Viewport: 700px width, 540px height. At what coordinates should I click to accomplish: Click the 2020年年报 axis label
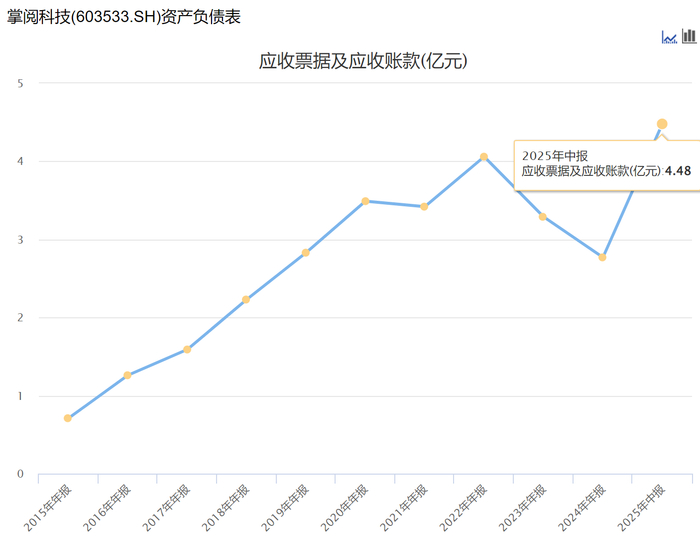(344, 508)
